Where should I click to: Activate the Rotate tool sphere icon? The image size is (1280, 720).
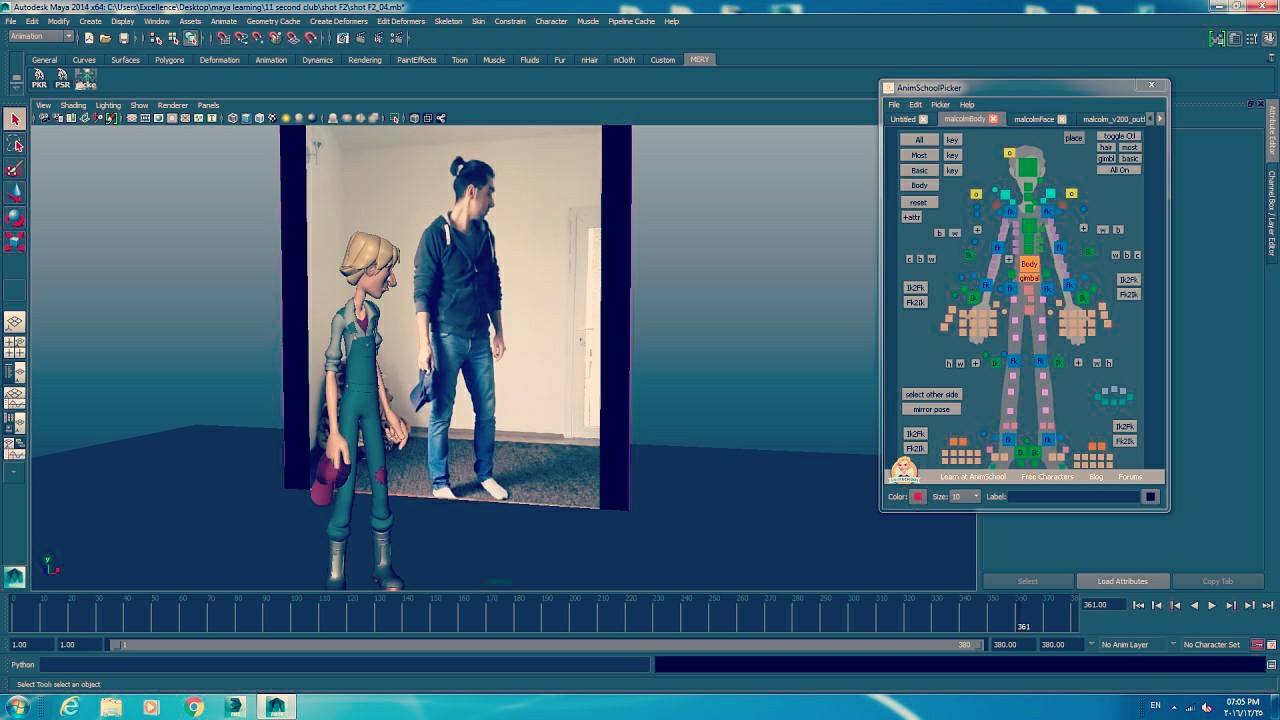coord(14,217)
